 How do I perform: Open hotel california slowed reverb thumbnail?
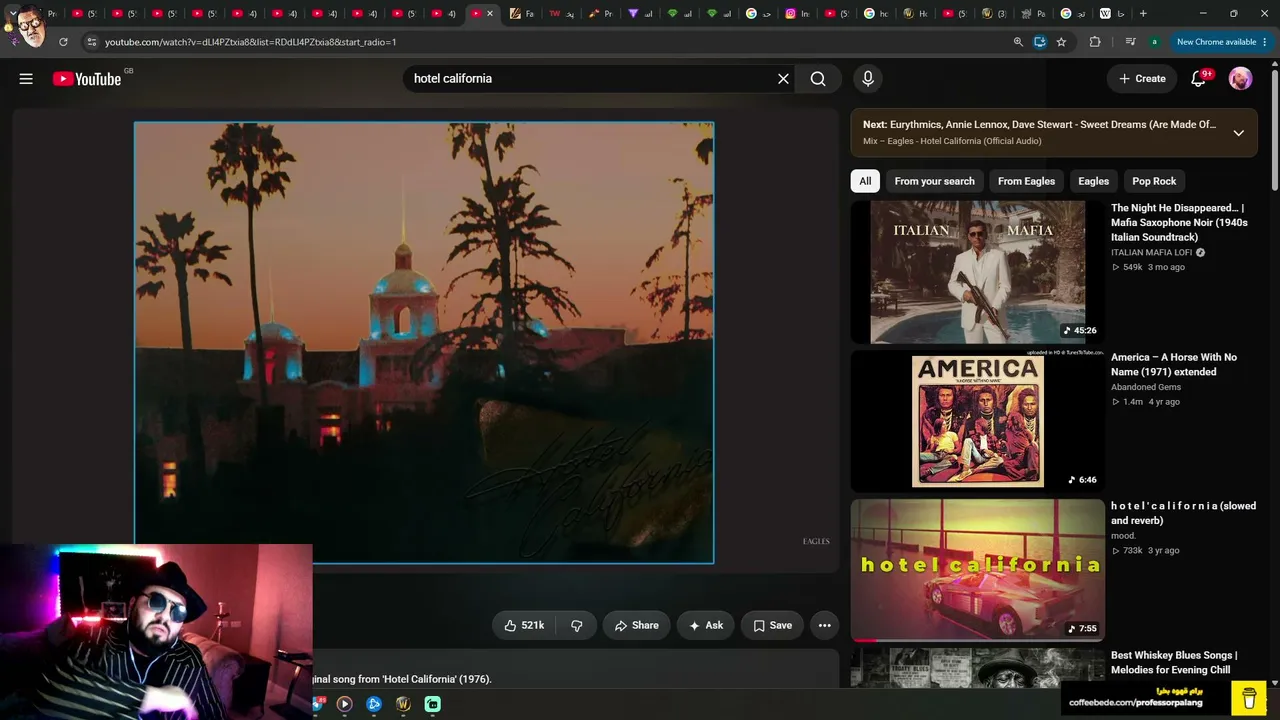point(977,570)
